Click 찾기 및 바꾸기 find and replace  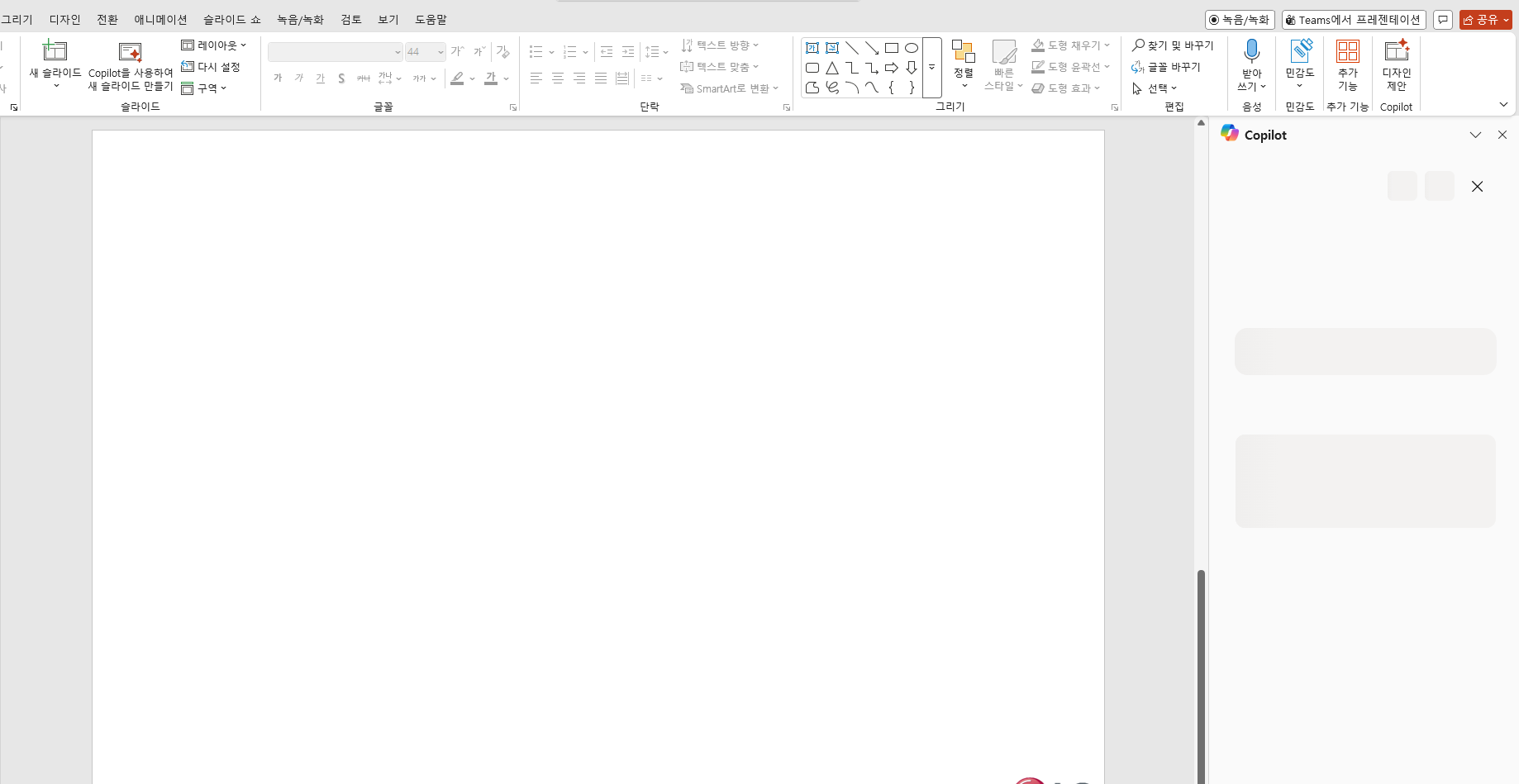pos(1173,45)
